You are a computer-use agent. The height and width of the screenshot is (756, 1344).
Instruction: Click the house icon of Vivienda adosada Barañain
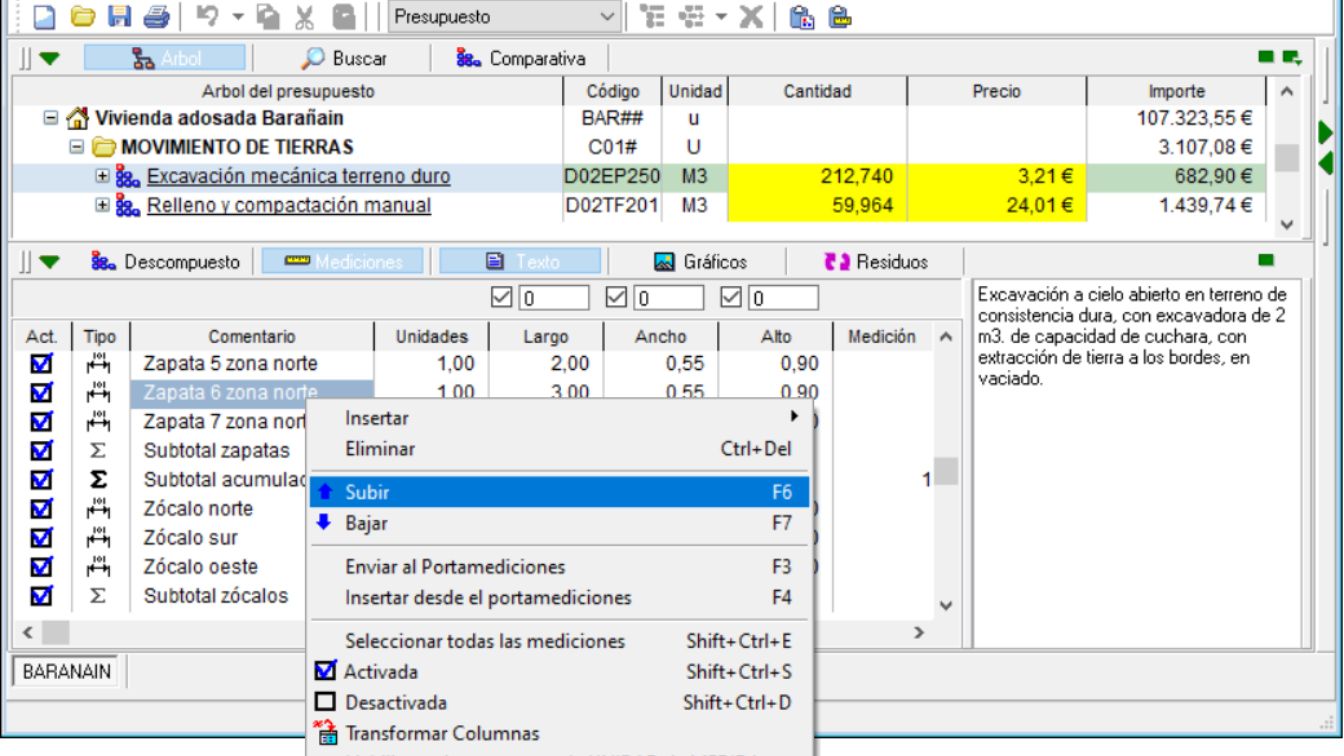(x=78, y=119)
